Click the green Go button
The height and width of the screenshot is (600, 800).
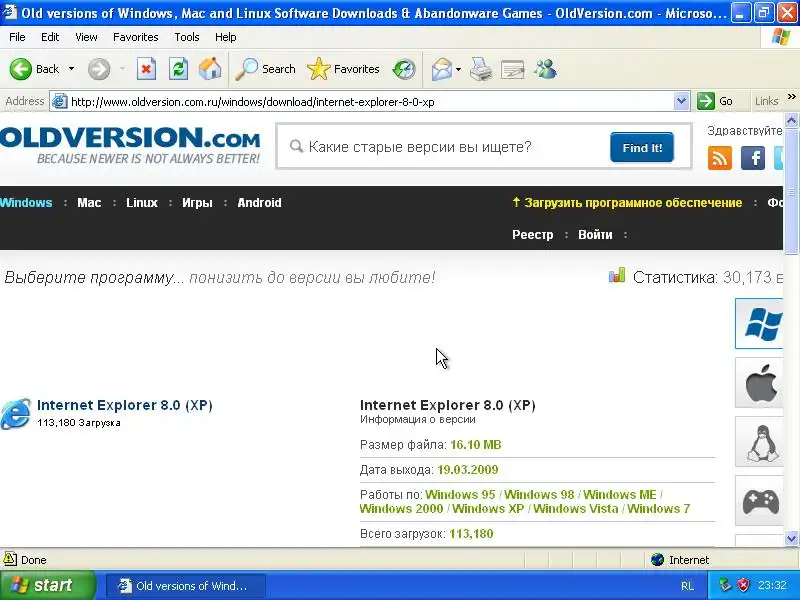tap(715, 101)
